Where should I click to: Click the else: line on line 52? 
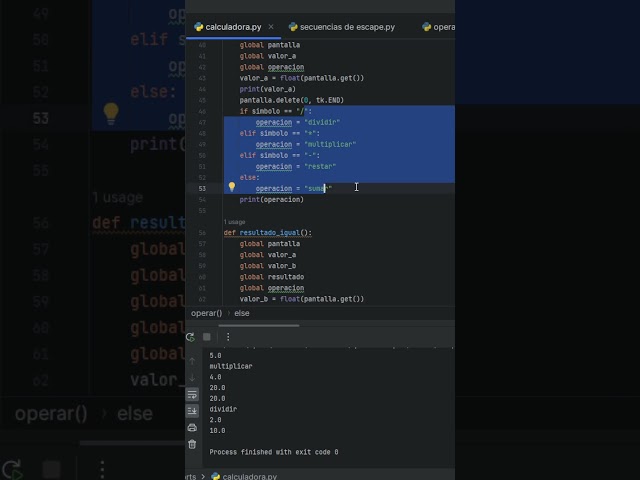tap(249, 178)
